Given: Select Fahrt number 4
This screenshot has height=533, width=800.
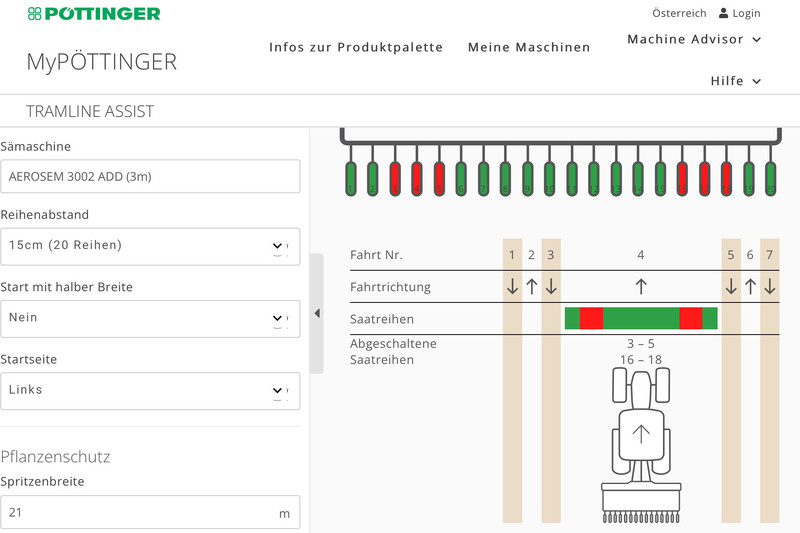Looking at the screenshot, I should pyautogui.click(x=641, y=255).
